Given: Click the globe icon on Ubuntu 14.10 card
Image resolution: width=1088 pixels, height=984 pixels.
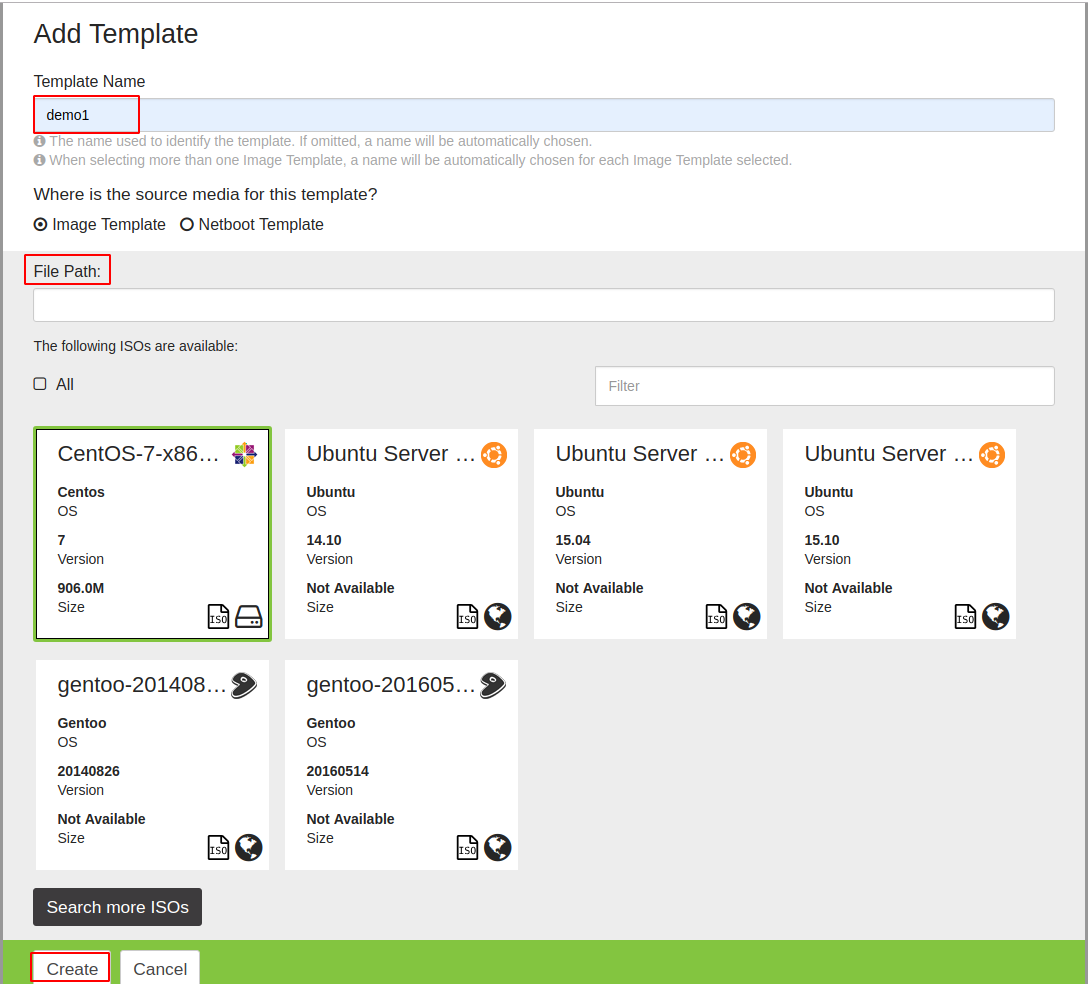Looking at the screenshot, I should 498,616.
